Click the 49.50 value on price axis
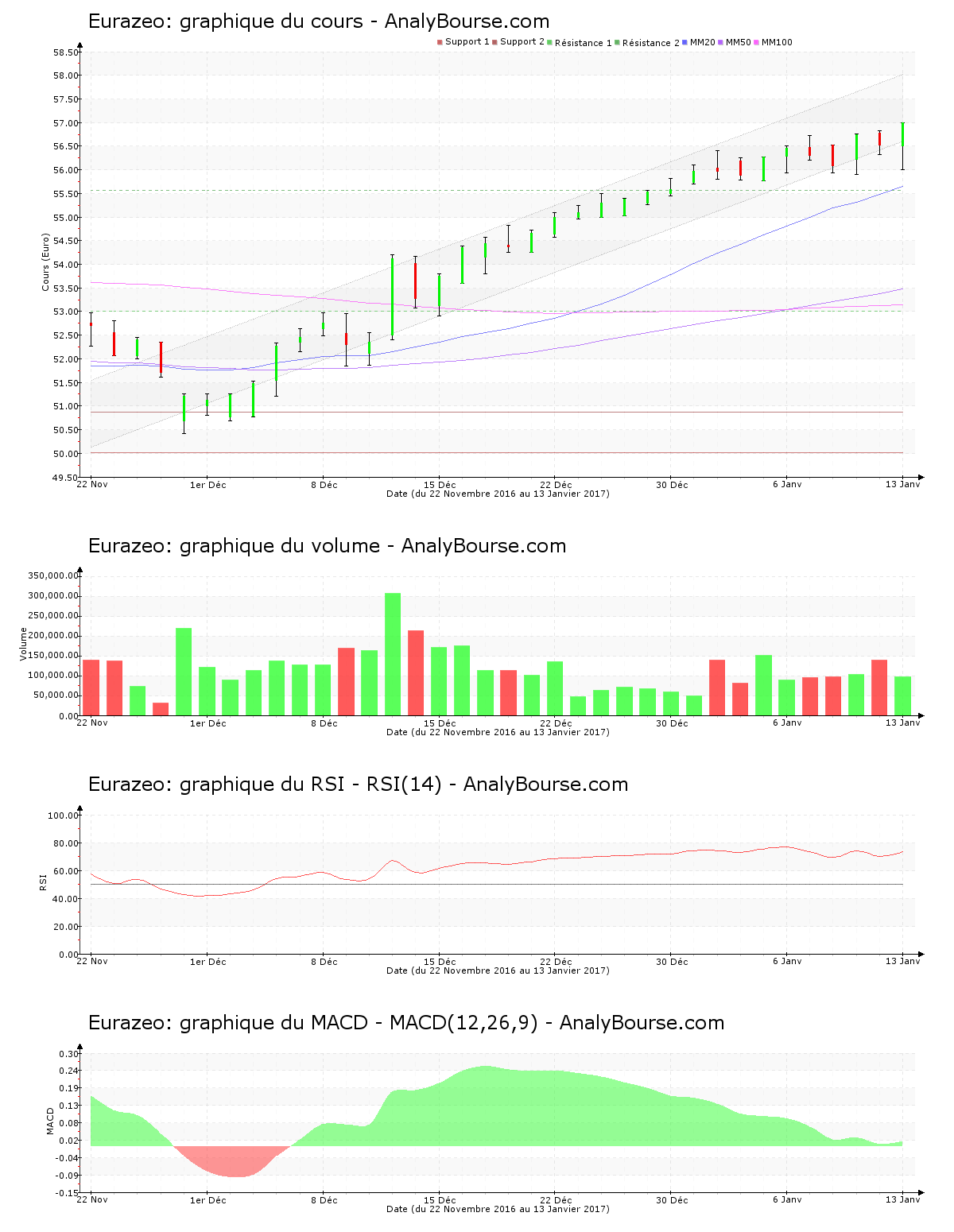This screenshot has height=1232, width=954. point(66,478)
